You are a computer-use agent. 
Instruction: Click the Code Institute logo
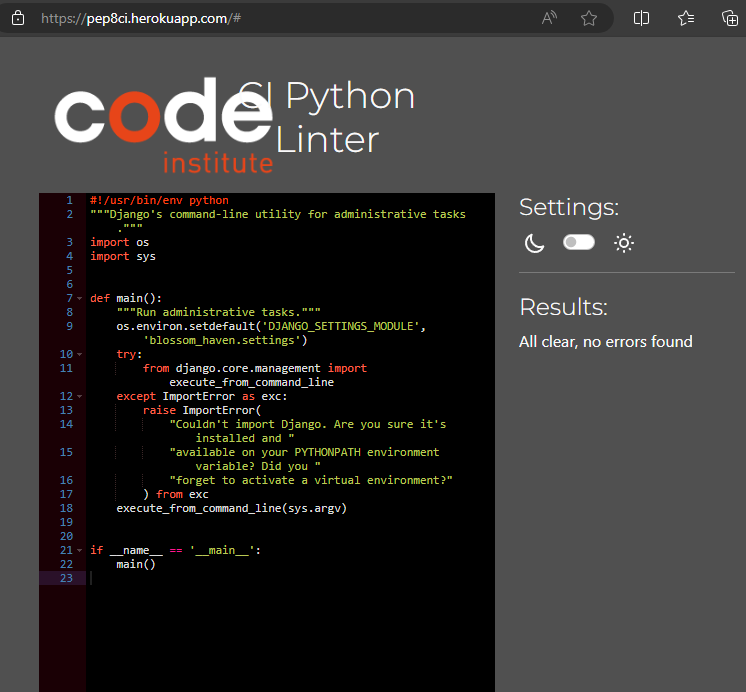tap(164, 125)
